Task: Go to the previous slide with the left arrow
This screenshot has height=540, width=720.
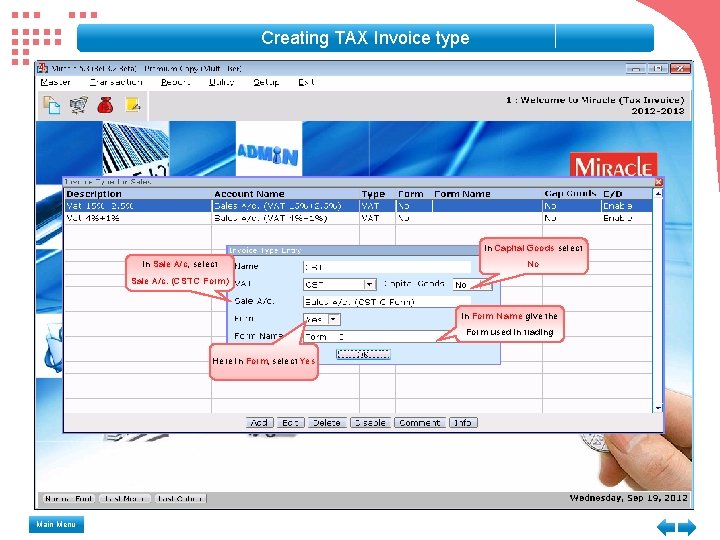Action: tap(666, 527)
